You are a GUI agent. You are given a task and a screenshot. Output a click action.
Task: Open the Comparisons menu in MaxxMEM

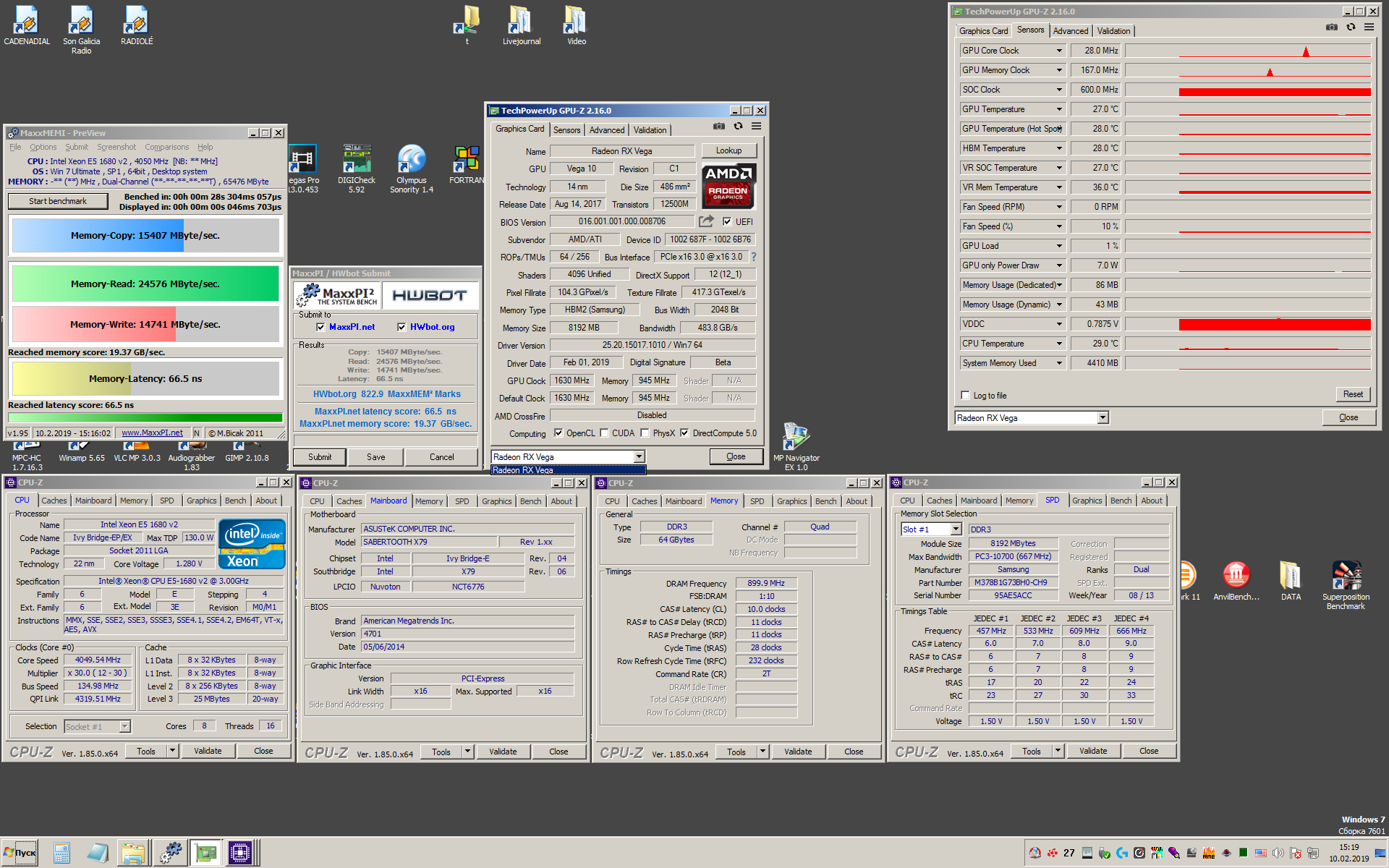click(x=166, y=147)
